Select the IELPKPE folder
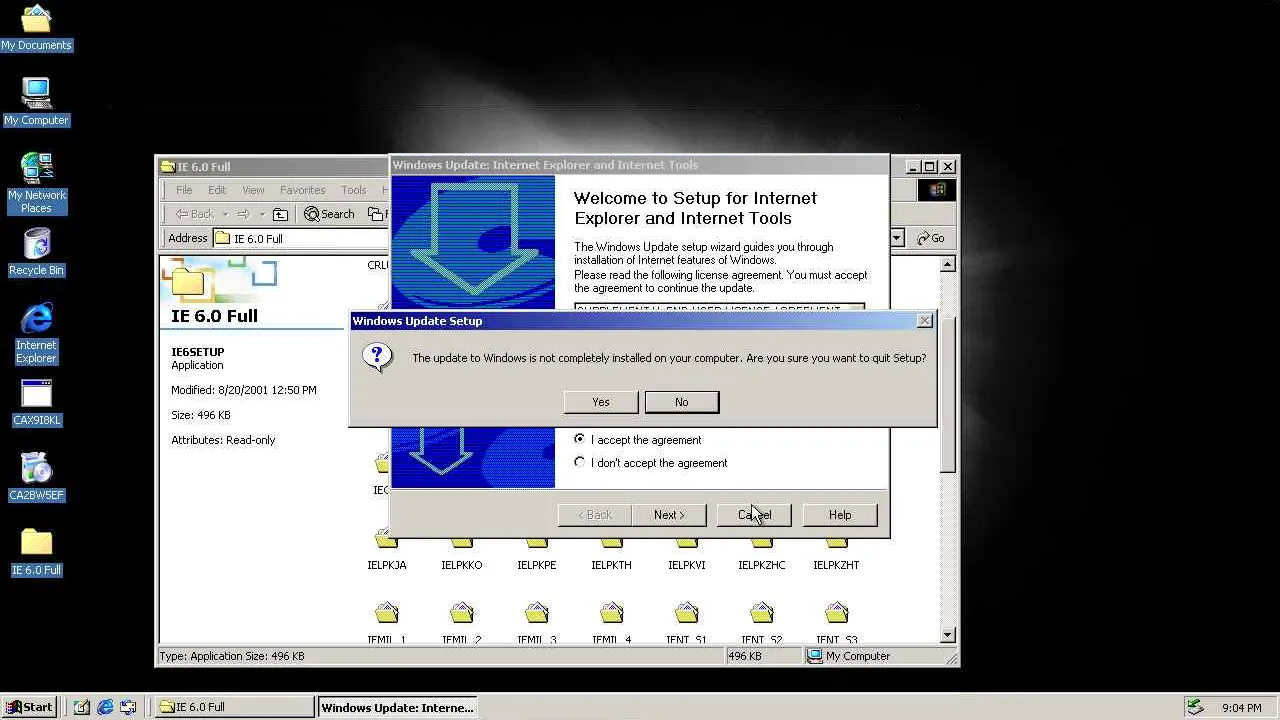Screen dimensions: 1280x720 tap(536, 552)
